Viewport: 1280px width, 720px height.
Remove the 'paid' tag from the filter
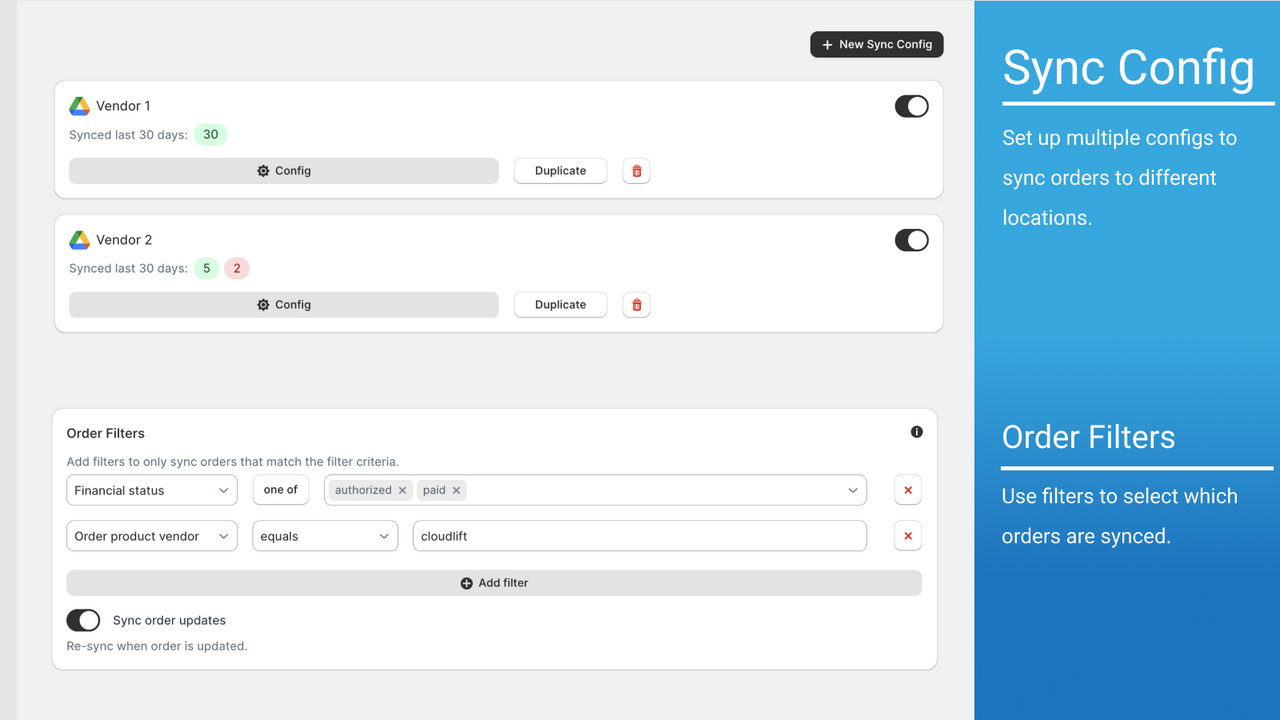tap(456, 490)
